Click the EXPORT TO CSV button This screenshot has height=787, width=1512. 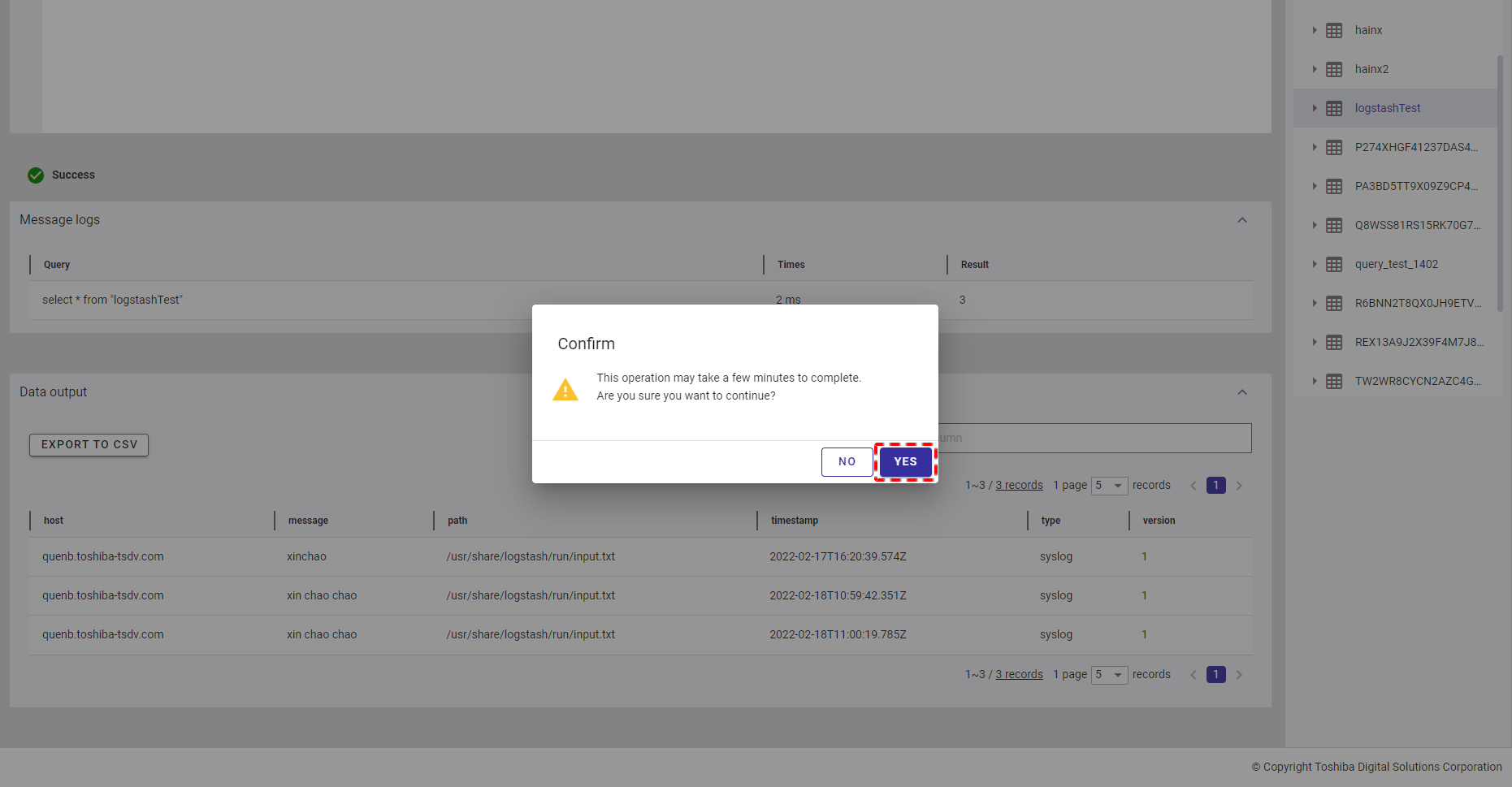point(89,444)
